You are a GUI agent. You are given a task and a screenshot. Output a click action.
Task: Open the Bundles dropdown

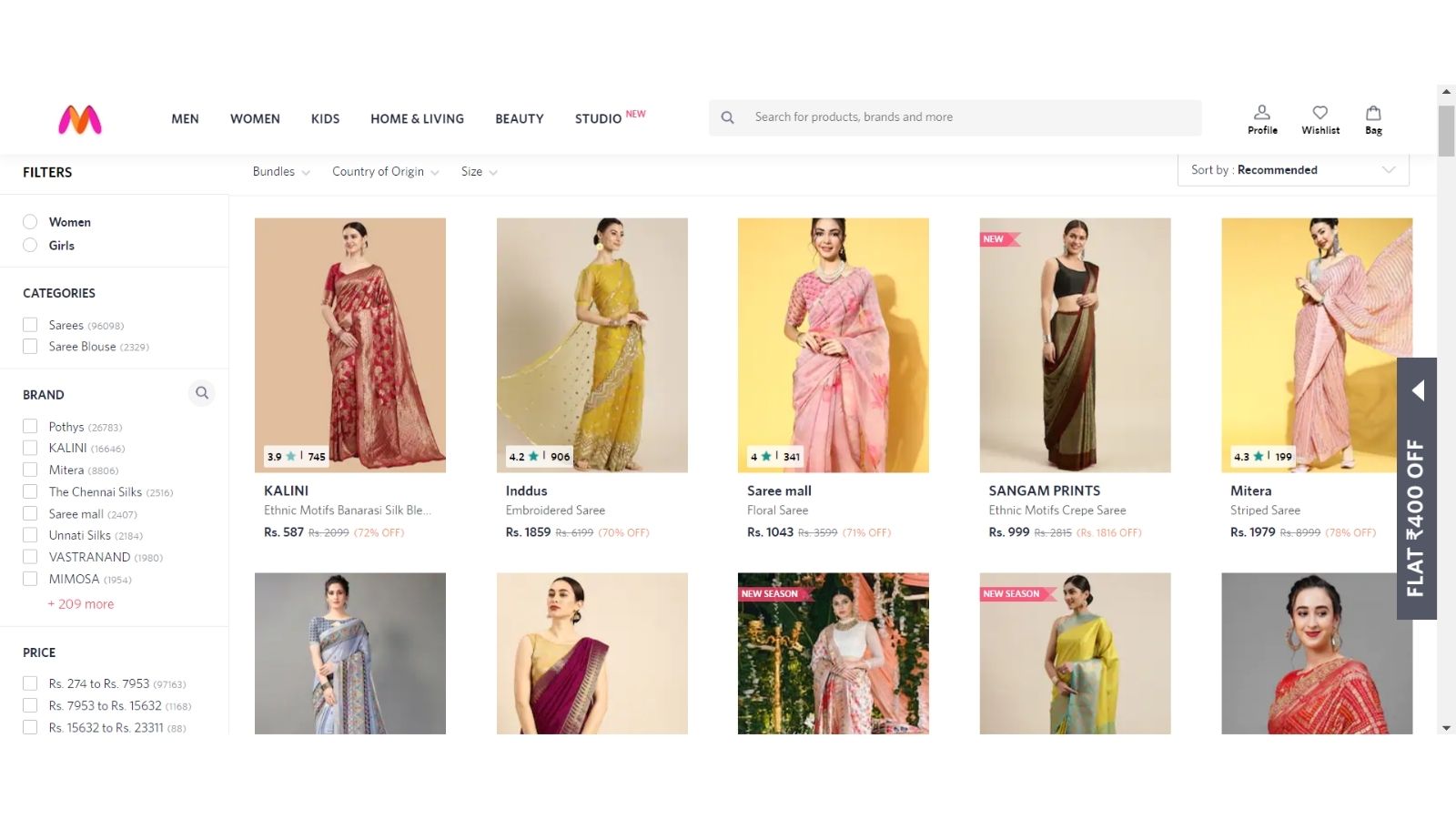279,171
